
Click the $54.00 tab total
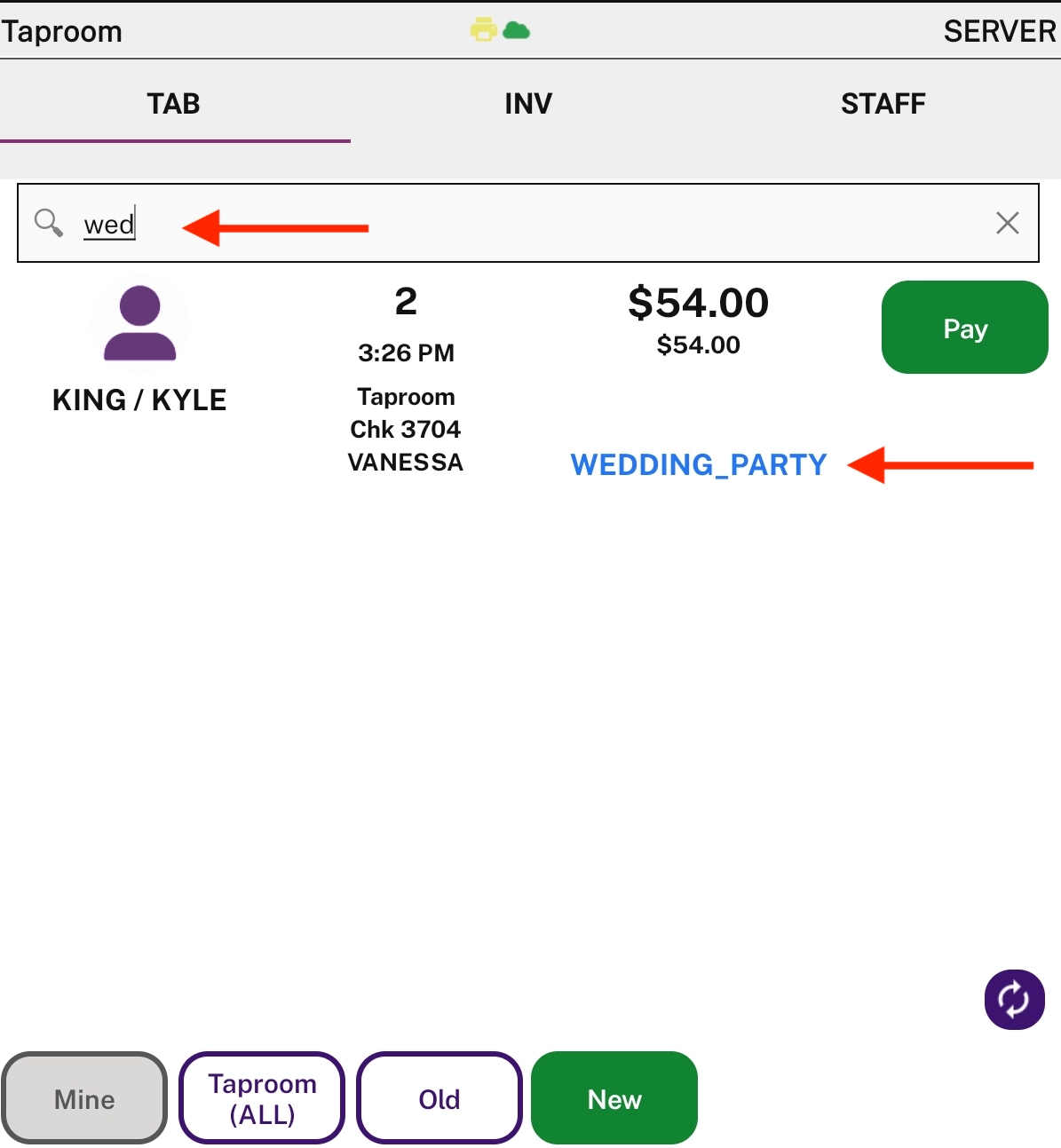(x=699, y=303)
